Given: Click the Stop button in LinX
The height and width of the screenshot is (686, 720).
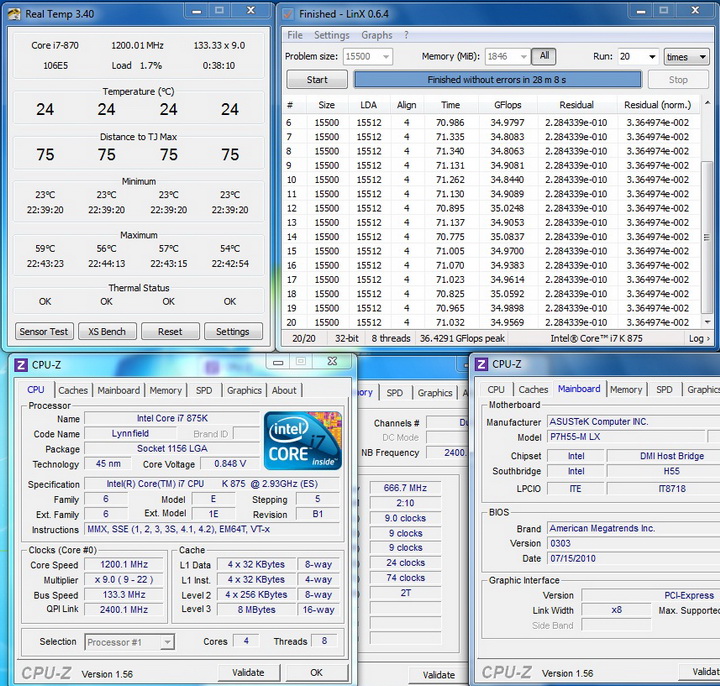Looking at the screenshot, I should (x=678, y=79).
